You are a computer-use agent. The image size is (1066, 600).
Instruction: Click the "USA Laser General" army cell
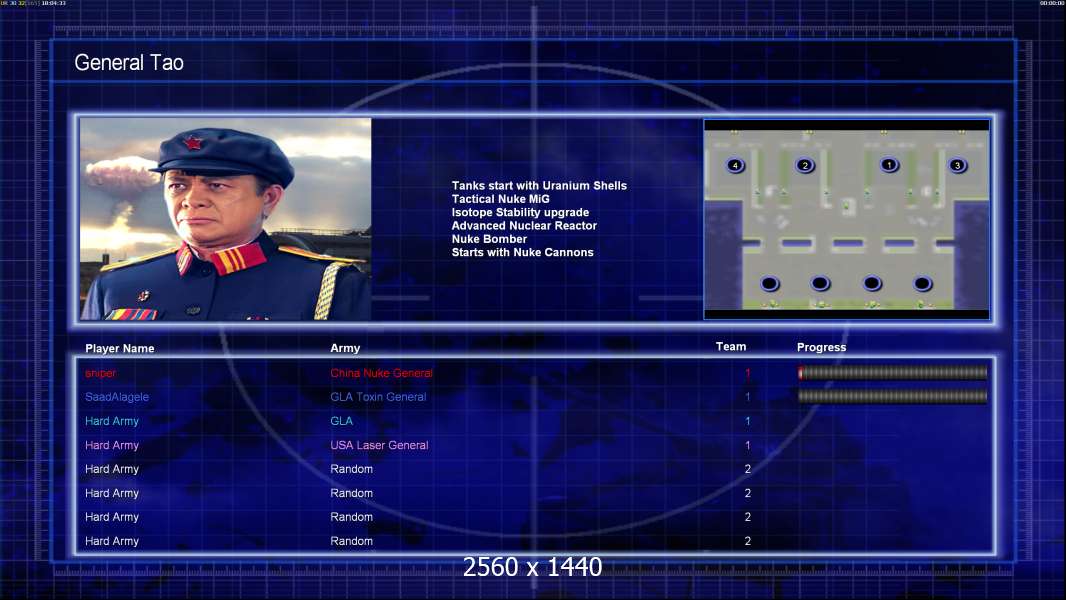tap(379, 445)
